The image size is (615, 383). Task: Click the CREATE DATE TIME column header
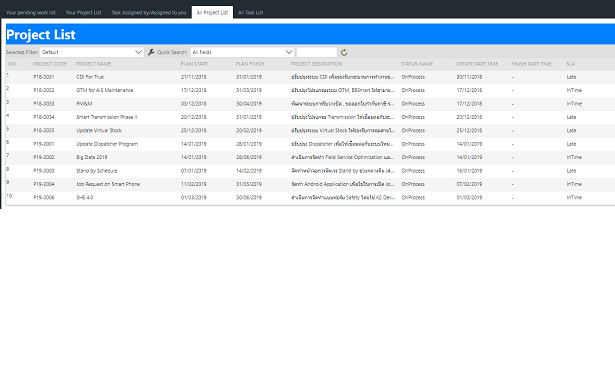click(x=477, y=64)
